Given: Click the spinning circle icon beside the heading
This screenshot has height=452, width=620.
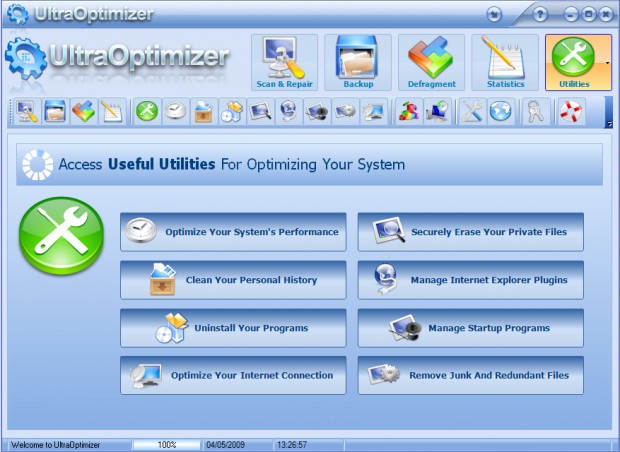Looking at the screenshot, I should pyautogui.click(x=38, y=165).
